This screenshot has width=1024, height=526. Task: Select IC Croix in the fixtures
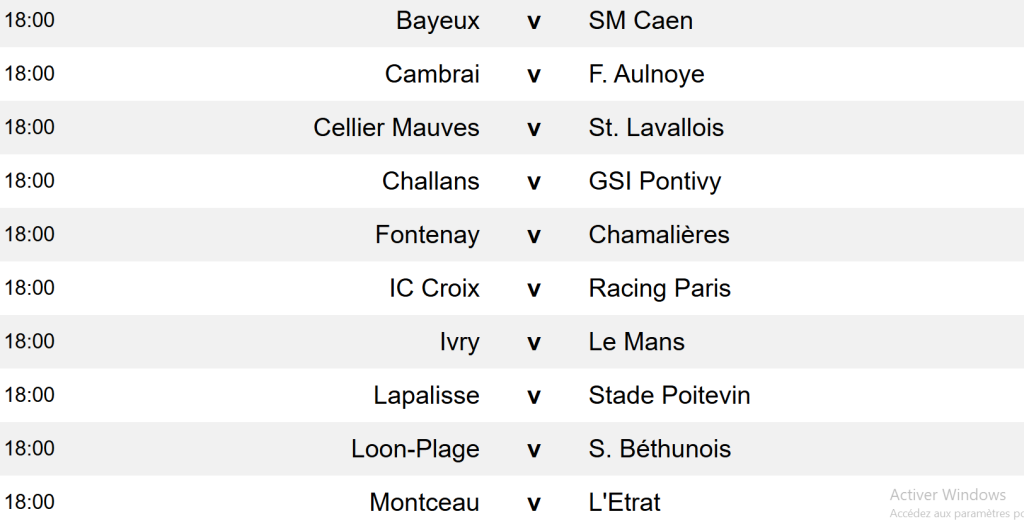click(434, 289)
